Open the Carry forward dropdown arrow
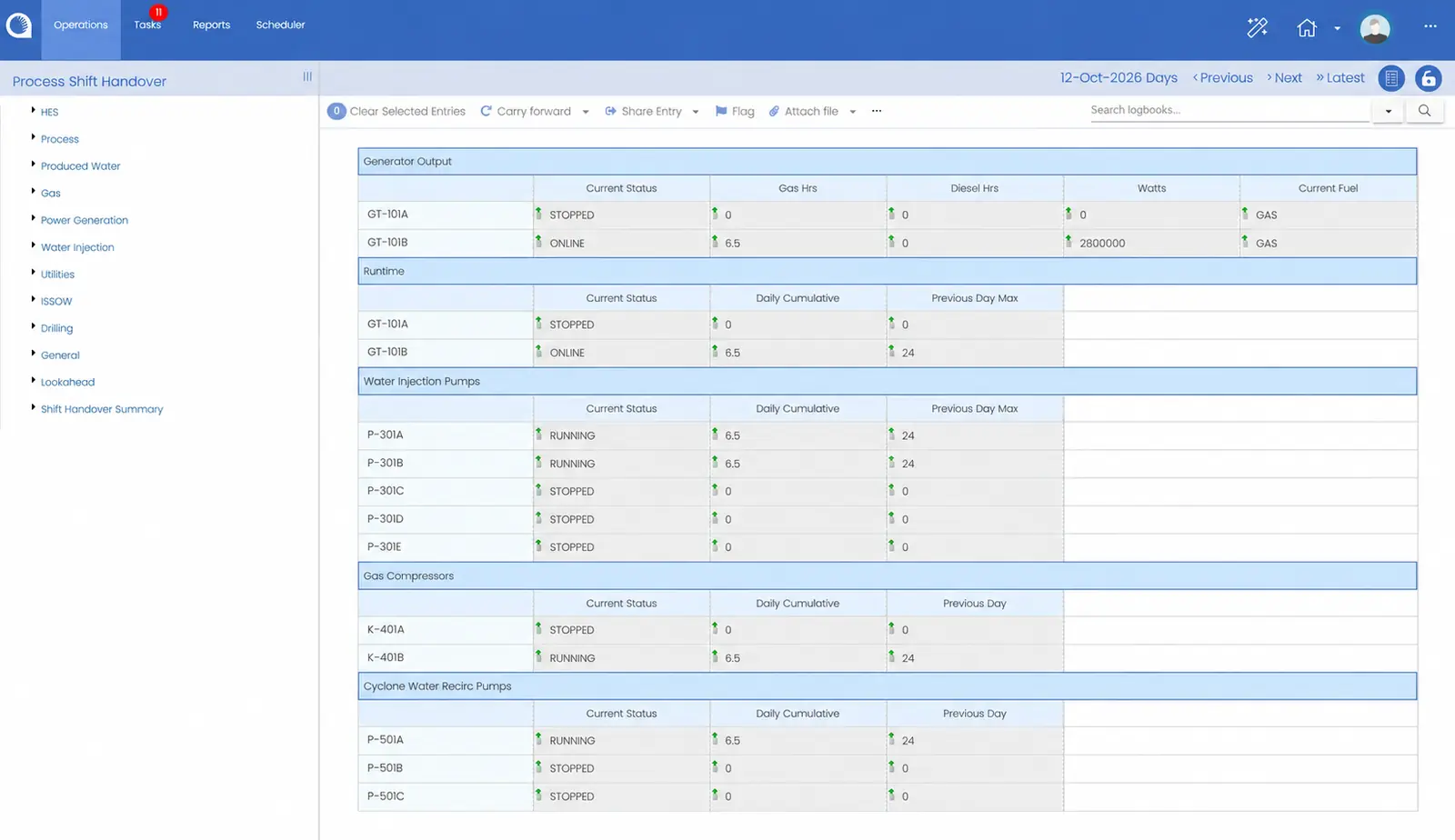Viewport: 1455px width, 840px height. pos(586,112)
